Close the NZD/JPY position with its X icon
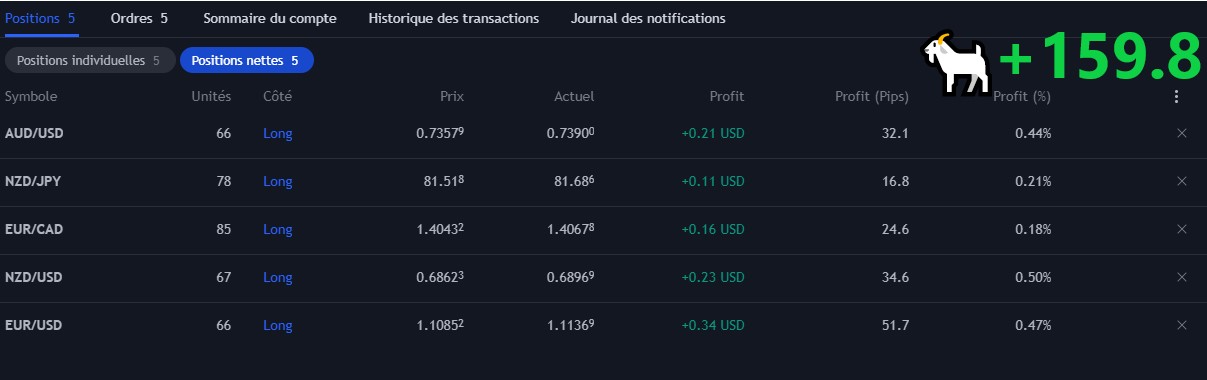The height and width of the screenshot is (380, 1207). [1182, 181]
